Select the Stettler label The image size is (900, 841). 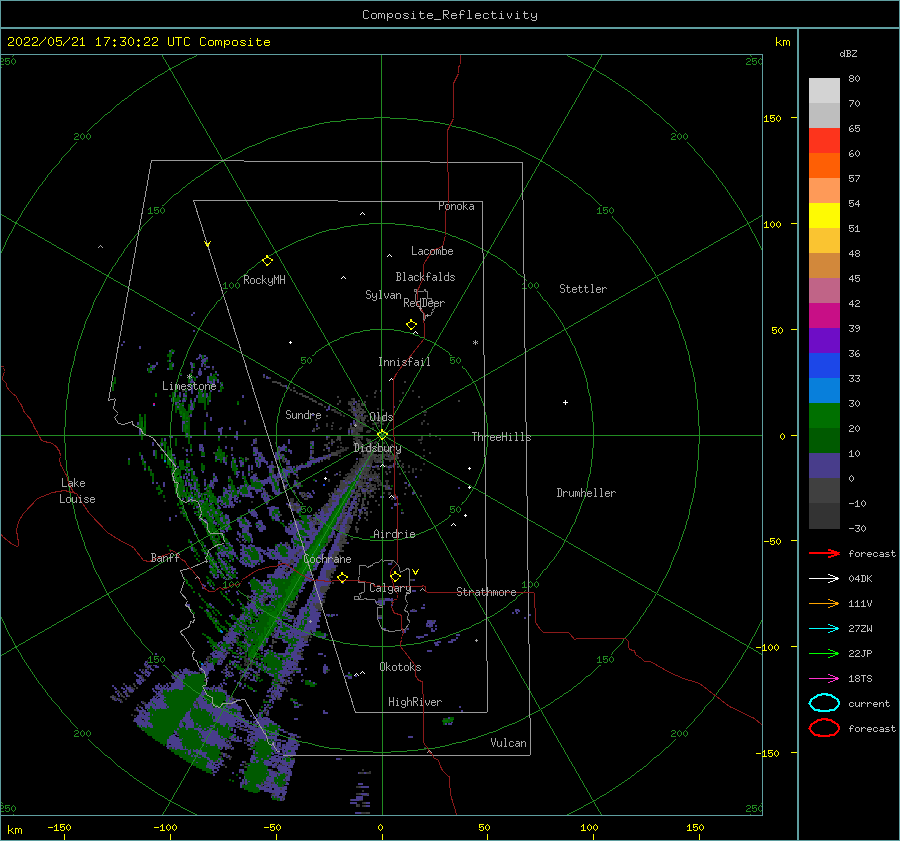583,289
